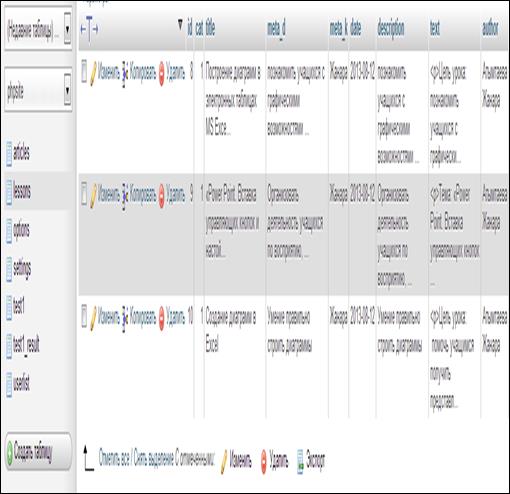510x494 pixels.
Task: Tick the checkbox for row id 10
Action: pos(84,315)
